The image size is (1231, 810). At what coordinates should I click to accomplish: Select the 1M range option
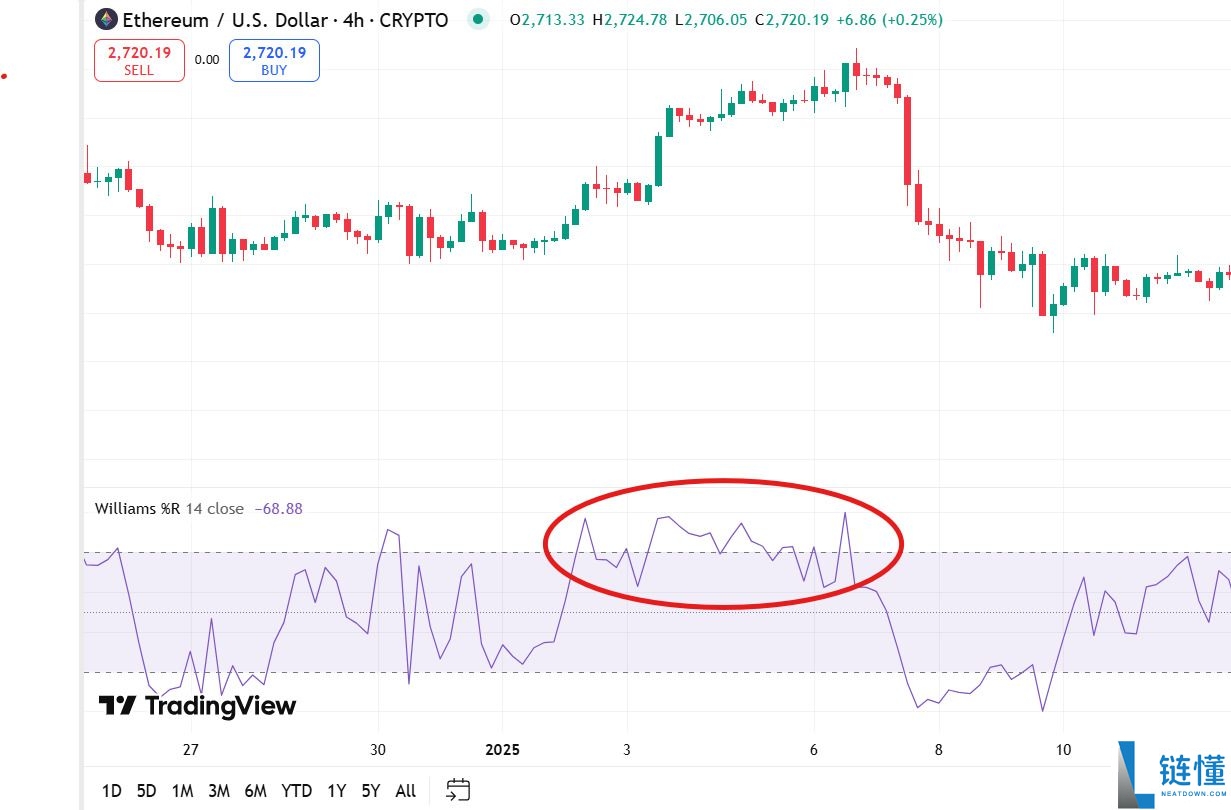click(x=182, y=791)
